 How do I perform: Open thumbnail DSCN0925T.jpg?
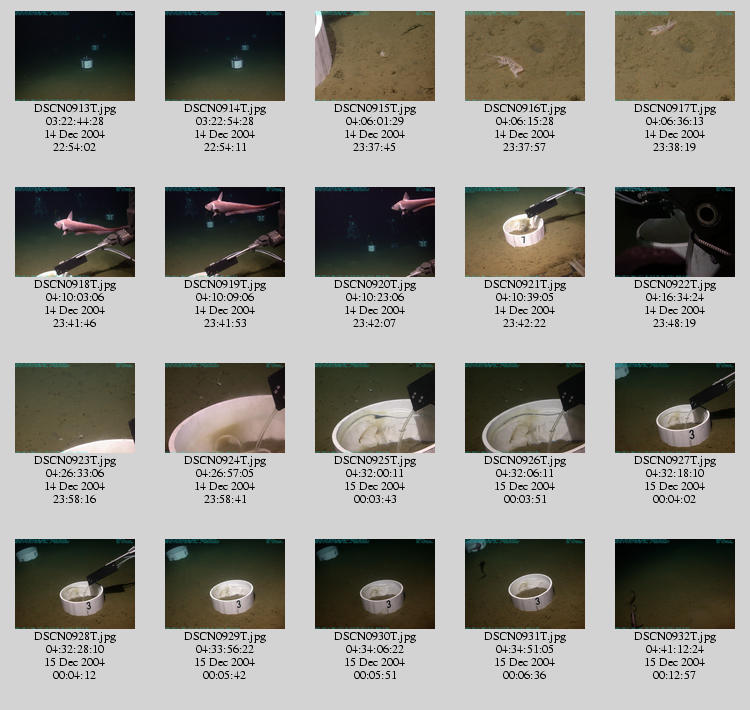pyautogui.click(x=375, y=408)
